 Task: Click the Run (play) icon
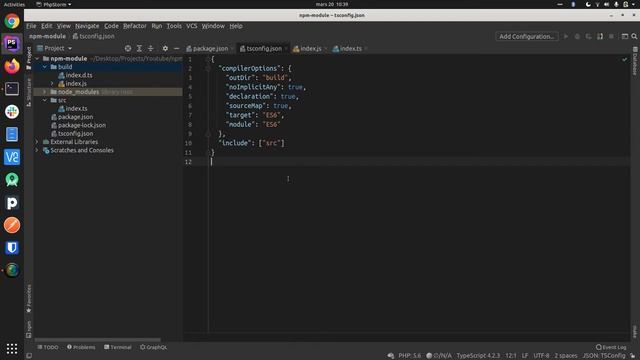click(566, 36)
